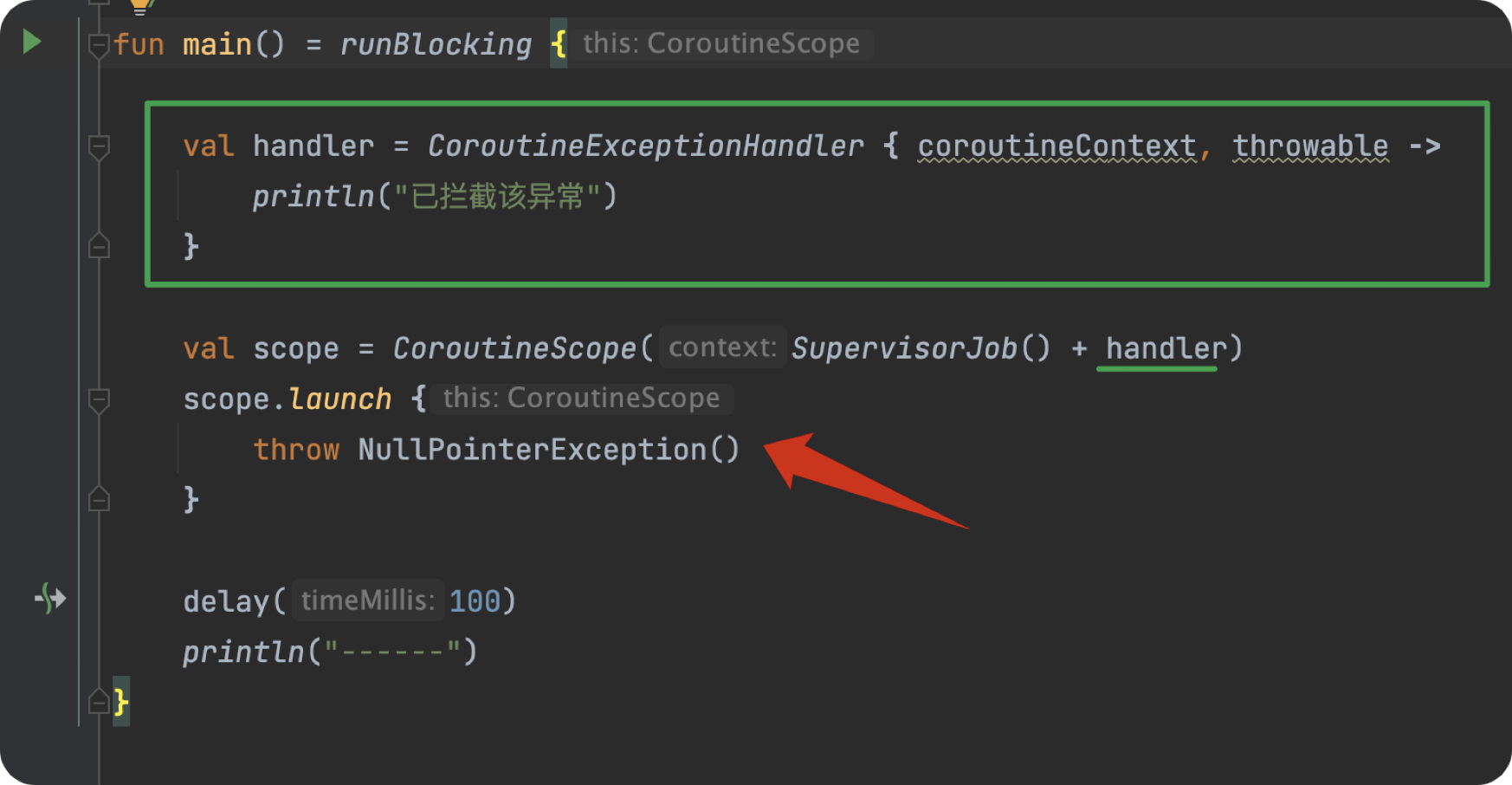
Task: Click the SupervisorJob() call
Action: tap(921, 348)
